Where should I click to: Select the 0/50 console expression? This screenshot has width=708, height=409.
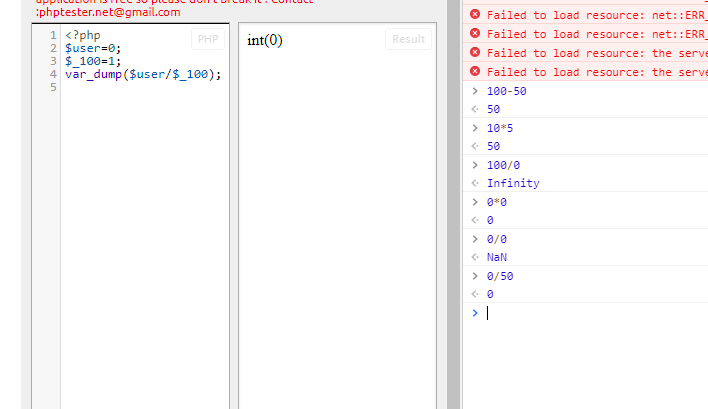click(500, 276)
